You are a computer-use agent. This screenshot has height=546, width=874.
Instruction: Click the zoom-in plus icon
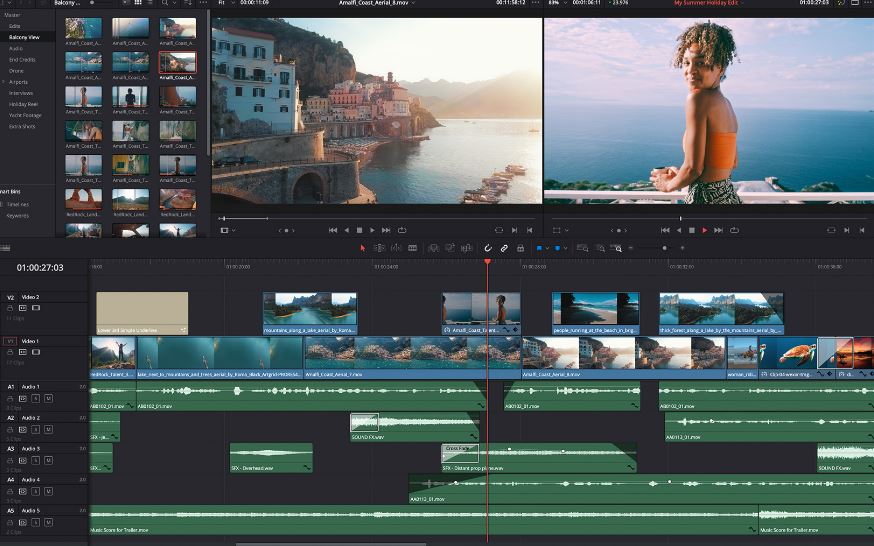tap(682, 248)
